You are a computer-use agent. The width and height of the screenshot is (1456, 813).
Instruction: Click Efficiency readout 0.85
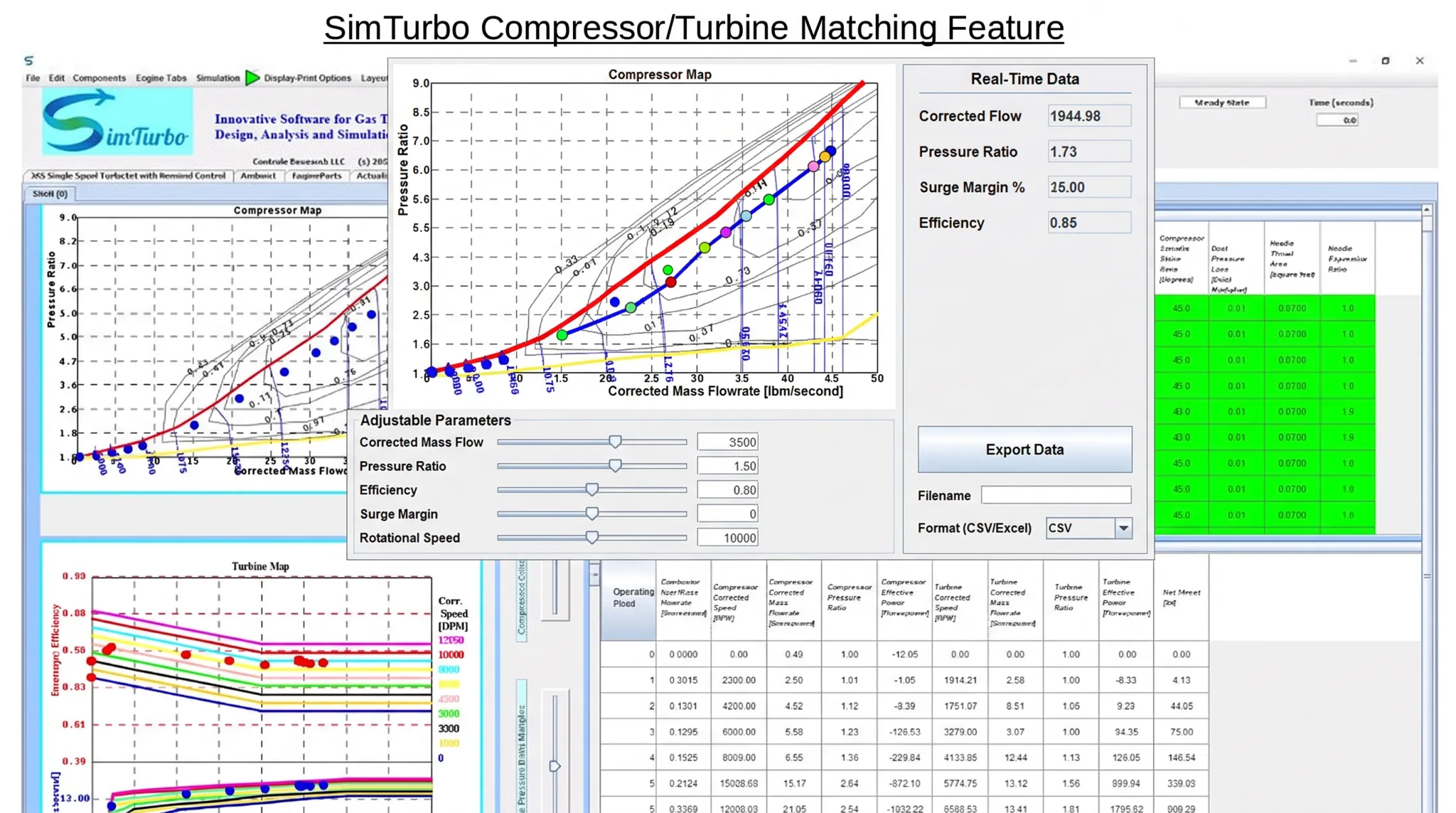click(1089, 223)
